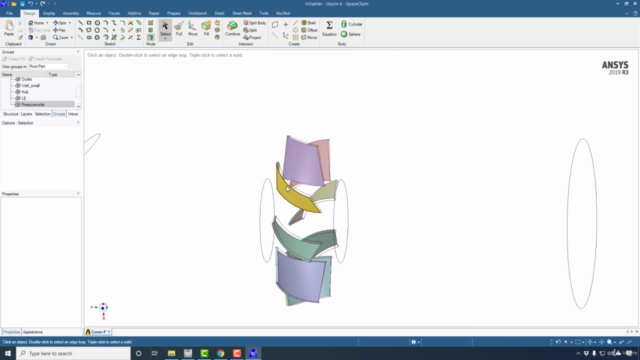
Task: Switch to the Views panel tab
Action: tap(73, 114)
